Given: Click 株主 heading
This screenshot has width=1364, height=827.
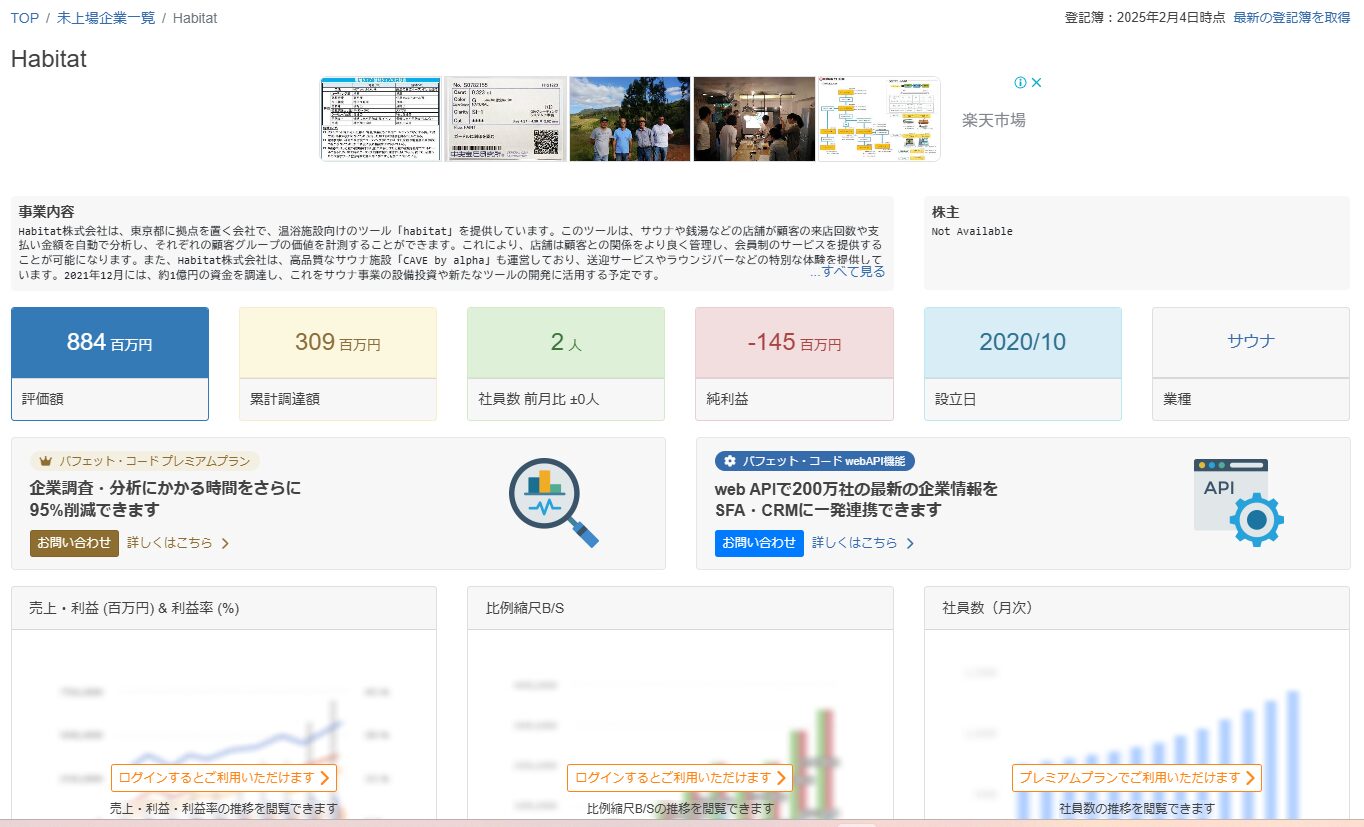Looking at the screenshot, I should click(x=945, y=212).
